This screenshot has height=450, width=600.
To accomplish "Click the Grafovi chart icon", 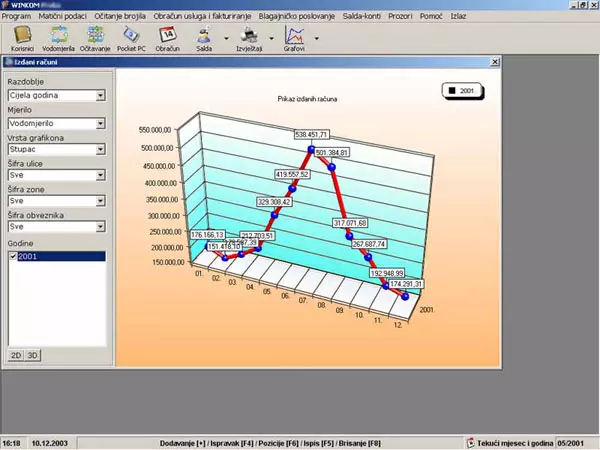I will (x=294, y=37).
